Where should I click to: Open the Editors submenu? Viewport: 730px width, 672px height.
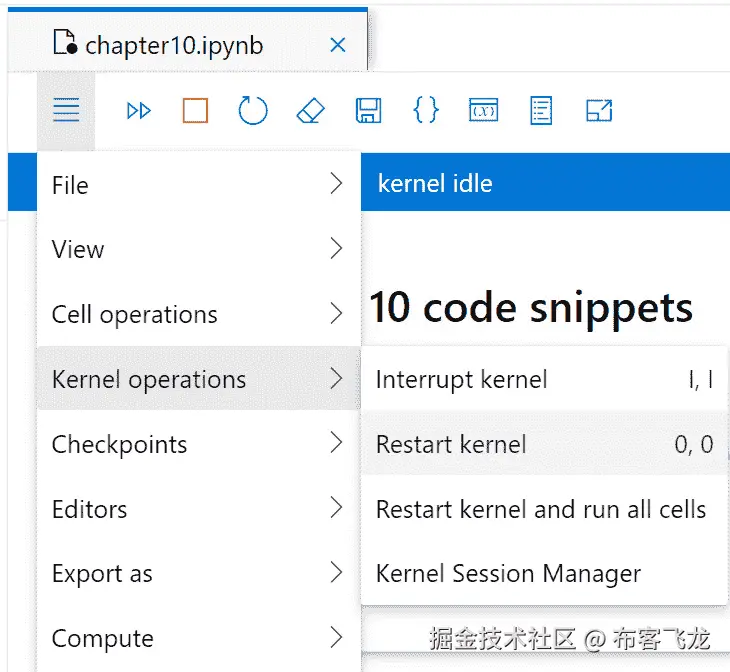199,508
